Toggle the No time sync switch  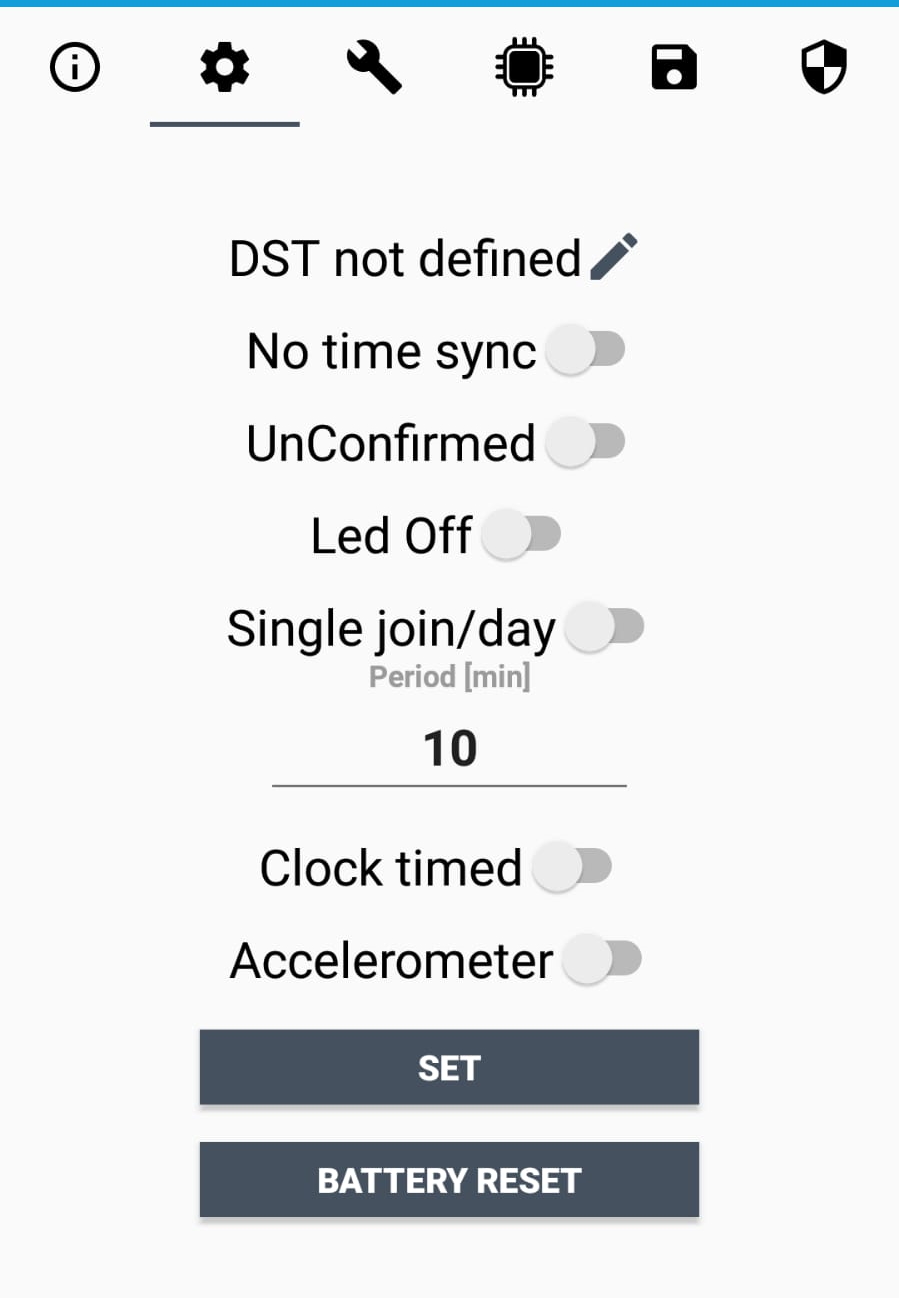pos(585,351)
